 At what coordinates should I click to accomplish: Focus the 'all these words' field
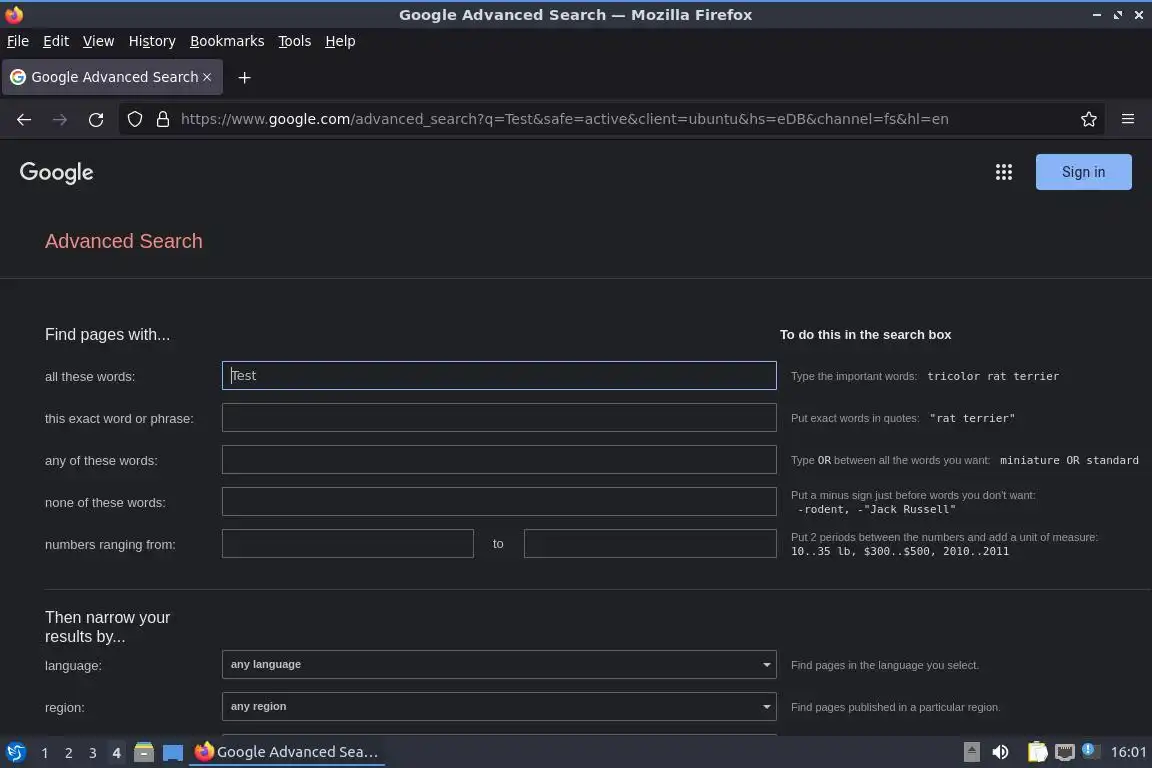(499, 376)
